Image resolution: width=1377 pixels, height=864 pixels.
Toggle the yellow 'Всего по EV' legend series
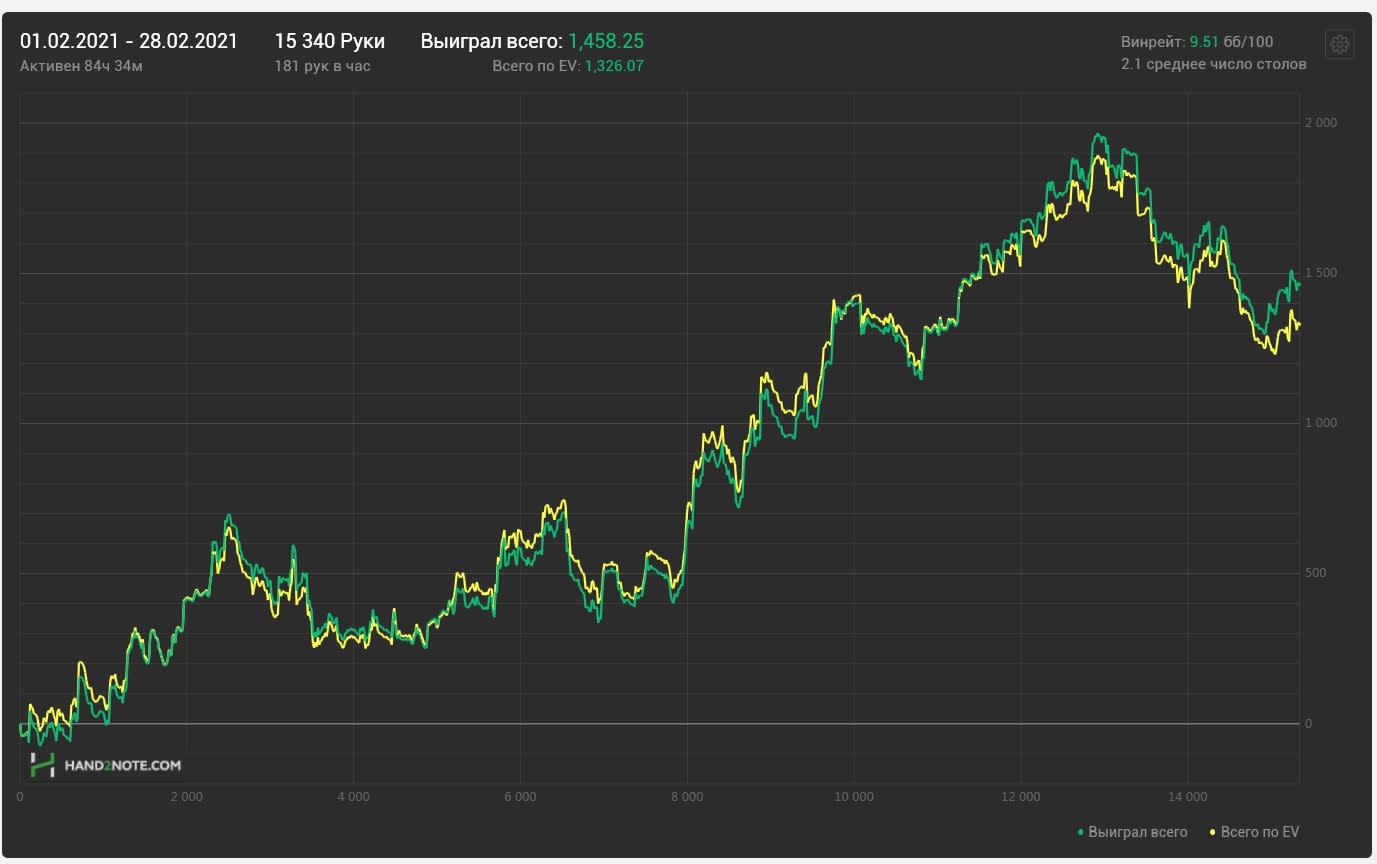(x=1255, y=832)
